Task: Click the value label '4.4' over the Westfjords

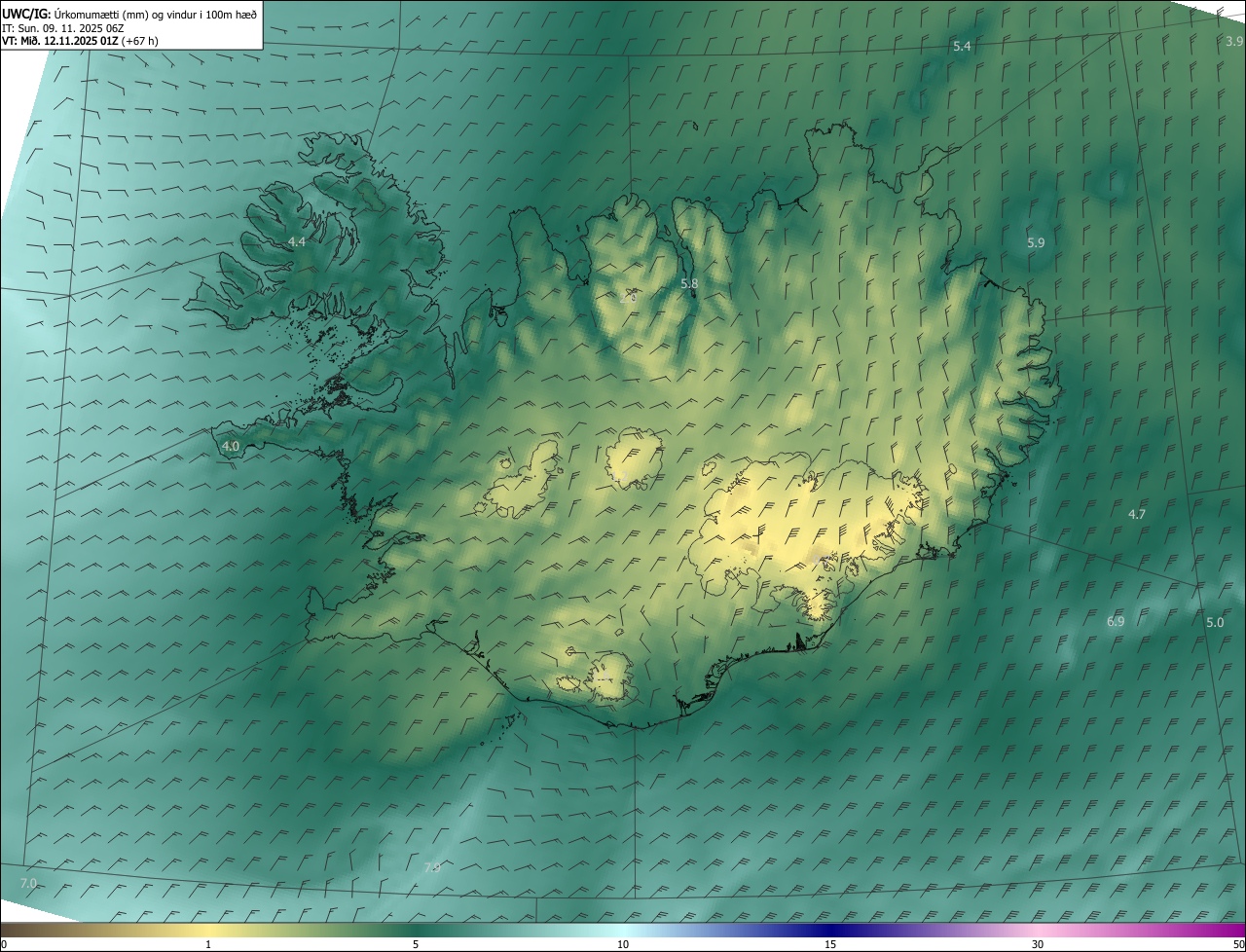Action: [297, 241]
